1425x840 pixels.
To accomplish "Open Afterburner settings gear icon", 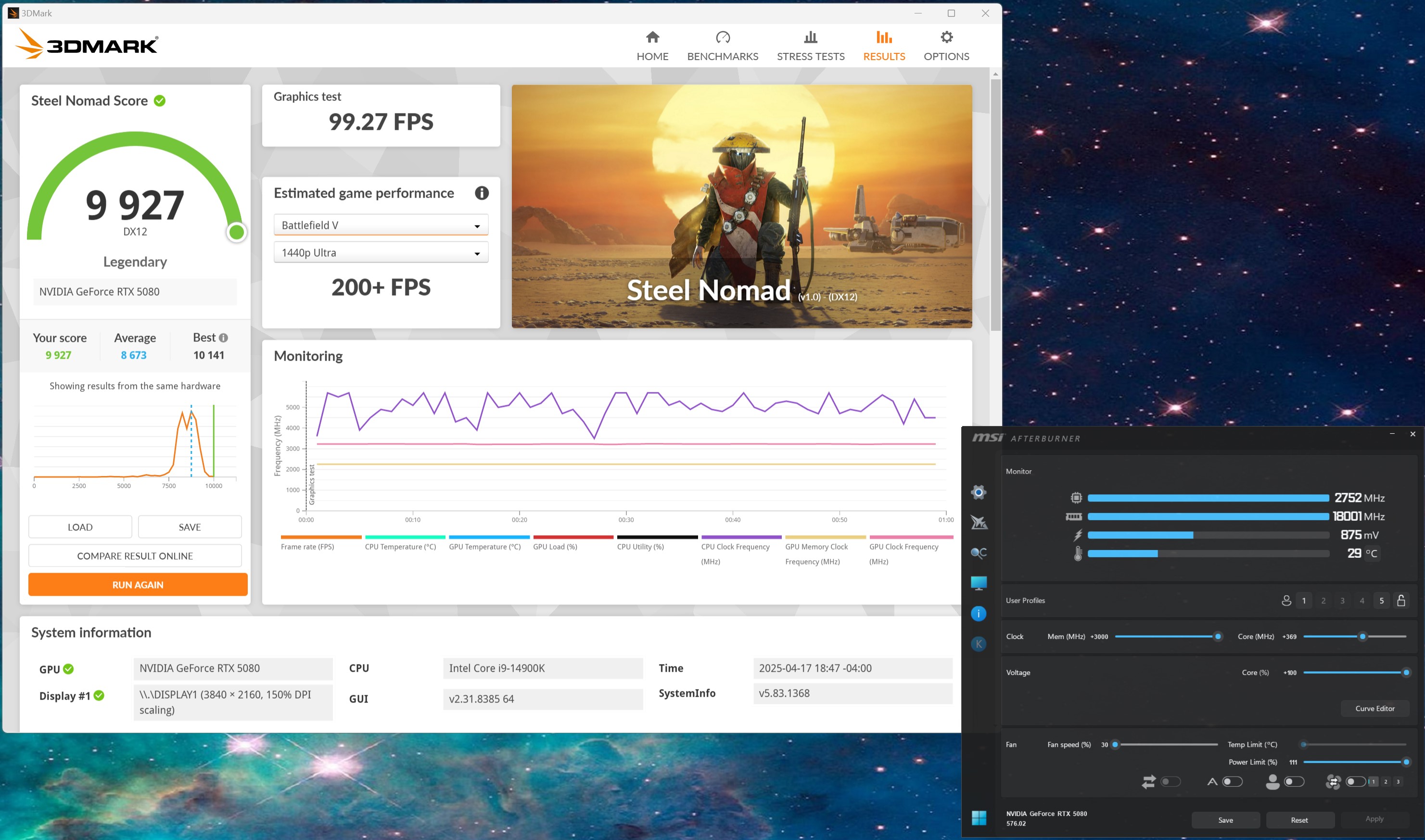I will tap(978, 492).
